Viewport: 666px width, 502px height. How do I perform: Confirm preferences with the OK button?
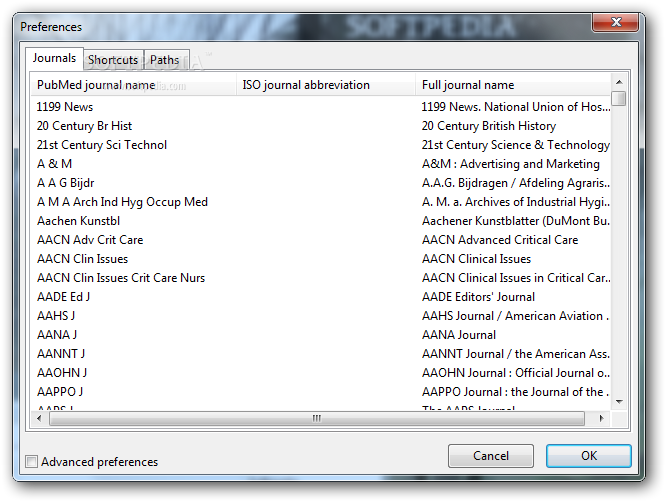coord(589,456)
